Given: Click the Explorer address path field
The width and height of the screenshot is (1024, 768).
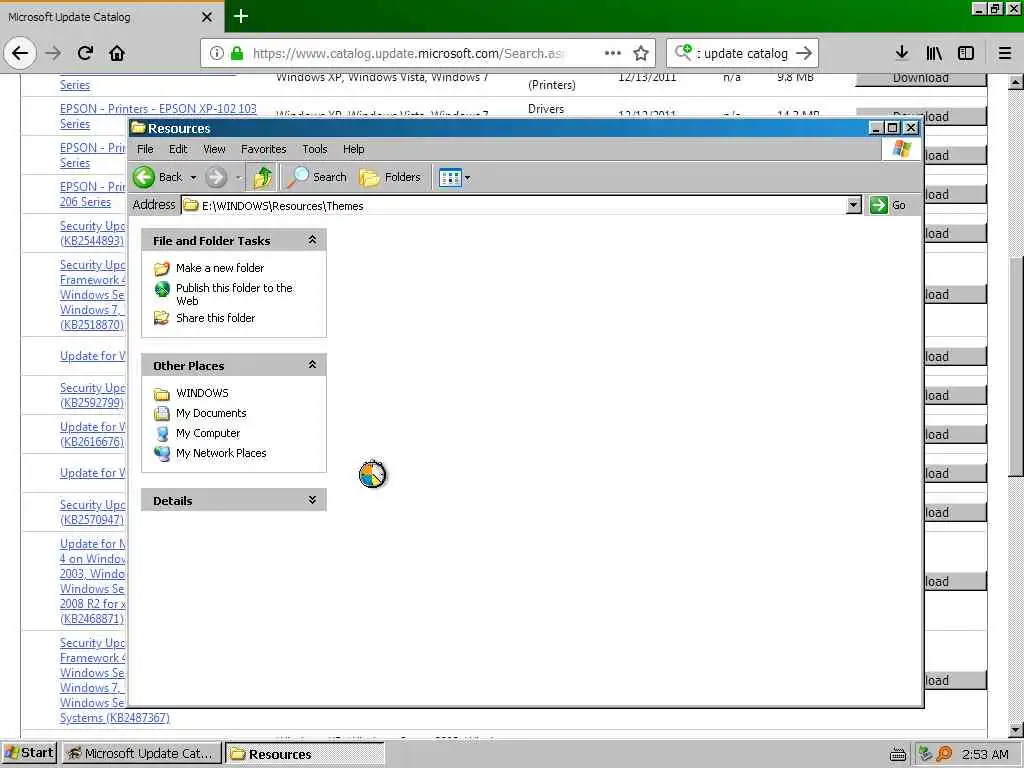Looking at the screenshot, I should click(515, 205).
